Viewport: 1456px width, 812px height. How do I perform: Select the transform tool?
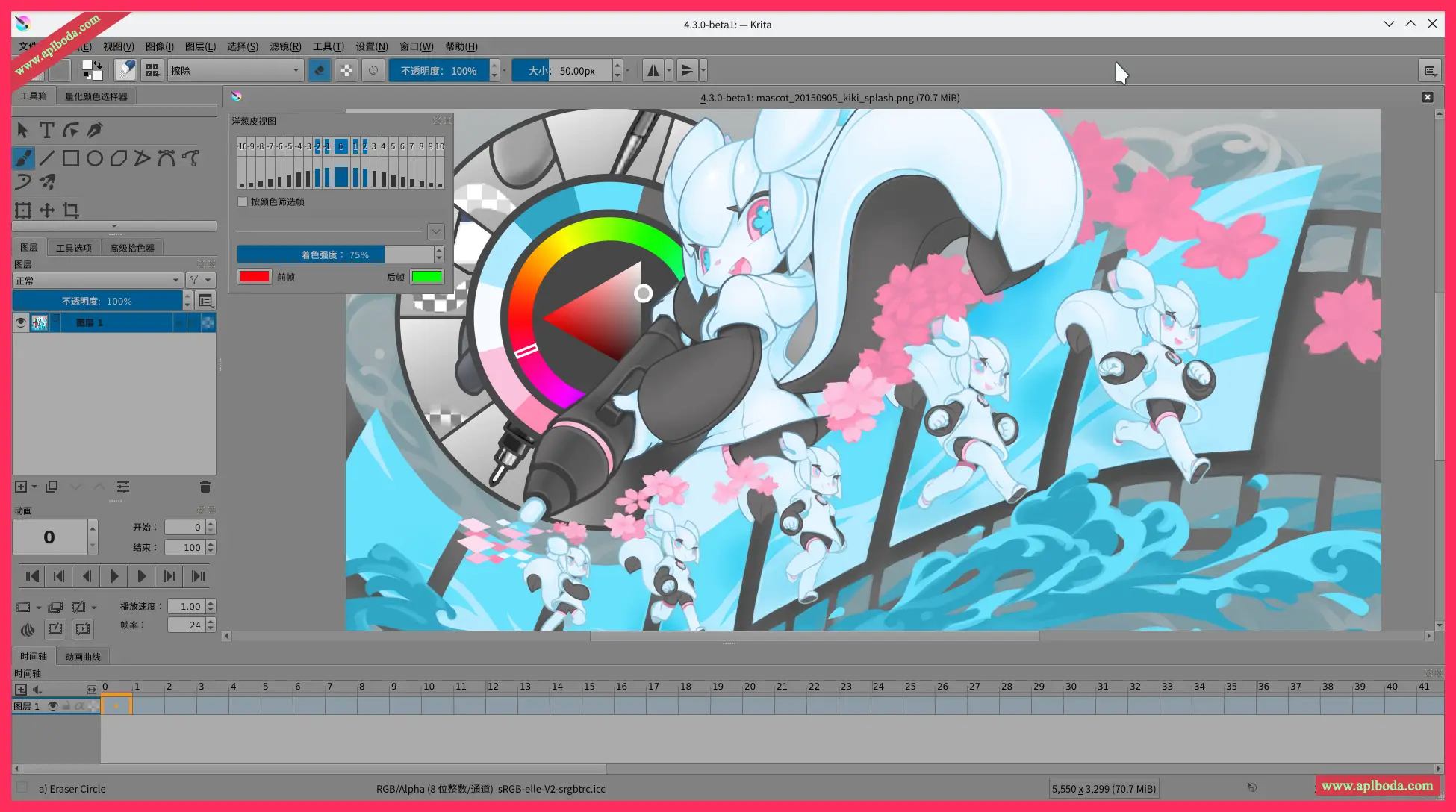pos(22,210)
